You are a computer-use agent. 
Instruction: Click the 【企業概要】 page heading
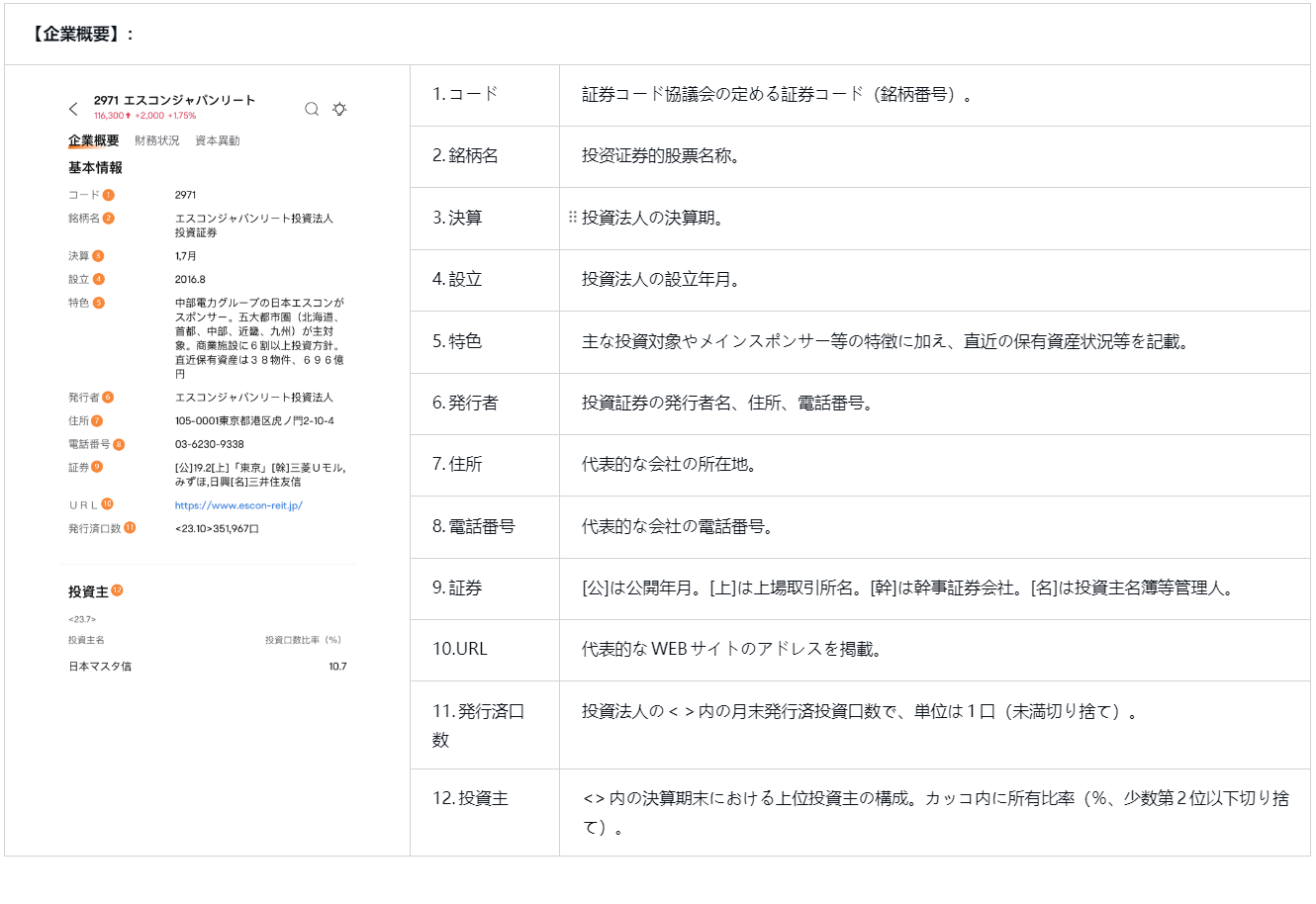pyautogui.click(x=79, y=35)
